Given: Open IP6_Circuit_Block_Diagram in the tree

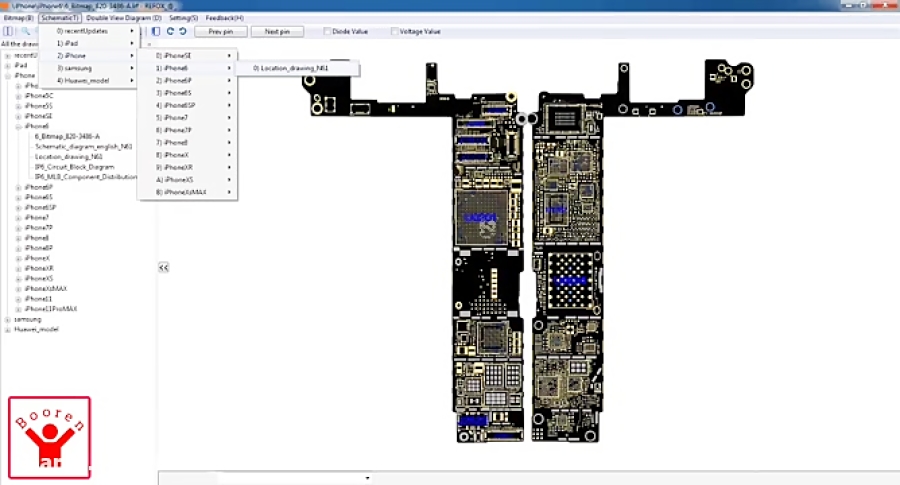Looking at the screenshot, I should (x=74, y=167).
